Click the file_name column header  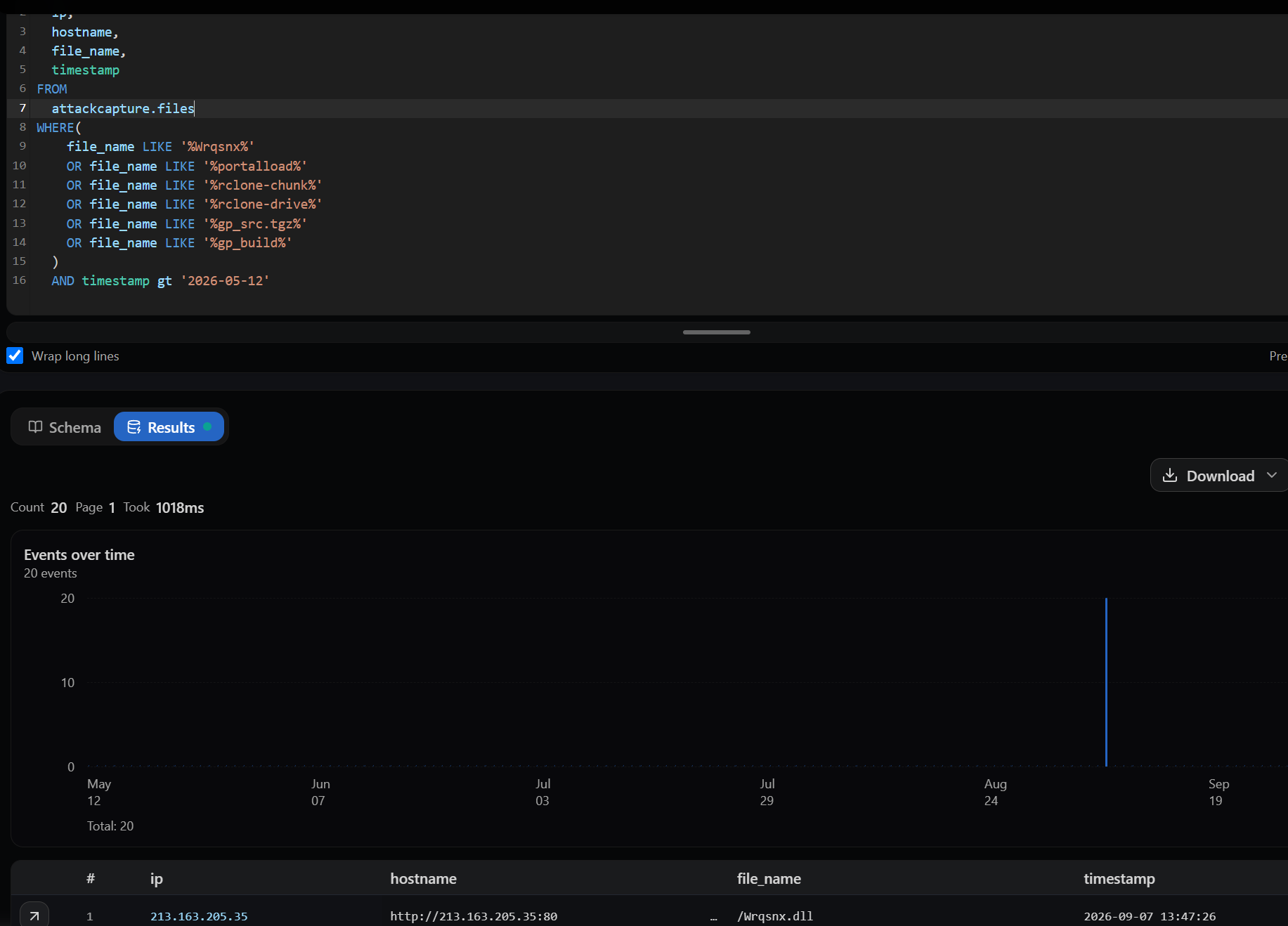point(769,878)
